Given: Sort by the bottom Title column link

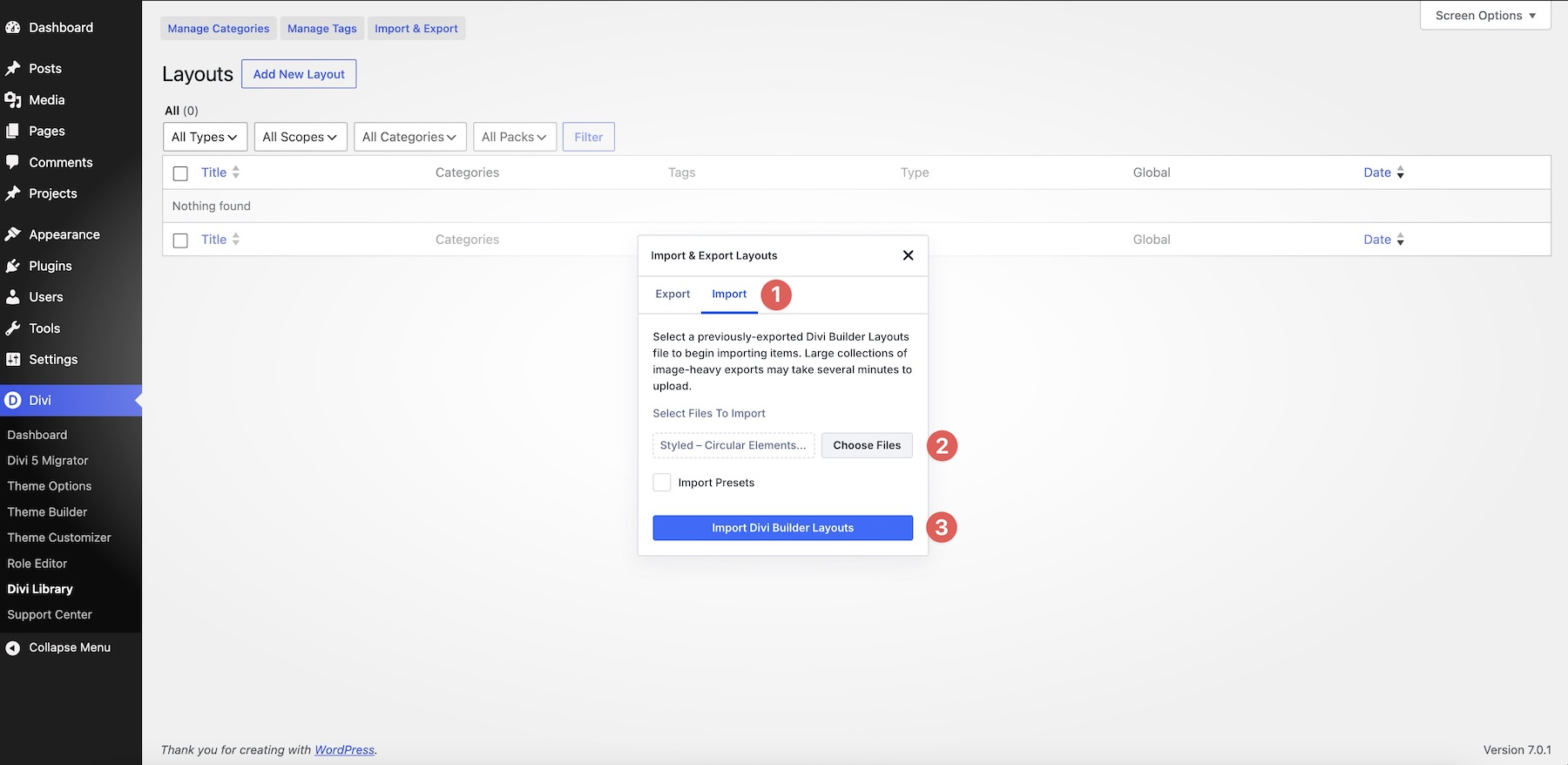Looking at the screenshot, I should tap(214, 240).
